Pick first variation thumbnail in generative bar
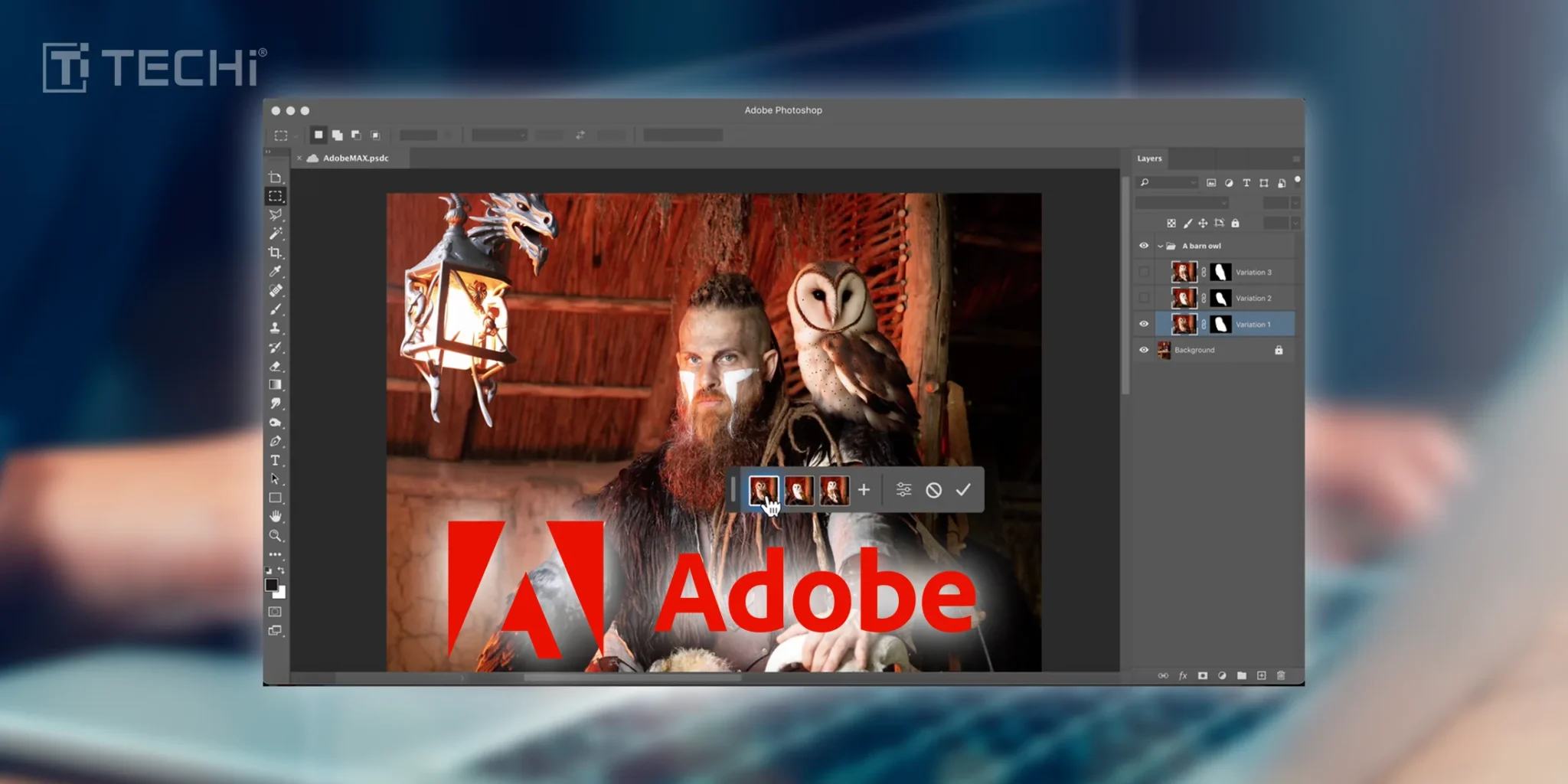 pyautogui.click(x=763, y=490)
